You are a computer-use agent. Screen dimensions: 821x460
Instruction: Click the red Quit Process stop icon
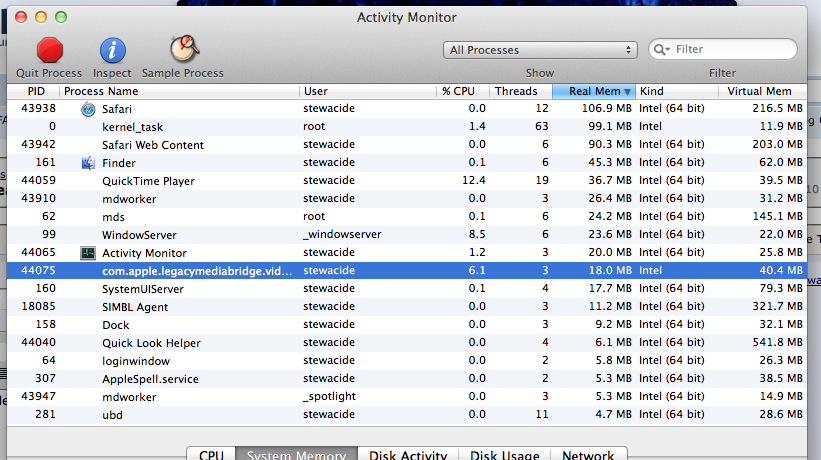tap(50, 50)
